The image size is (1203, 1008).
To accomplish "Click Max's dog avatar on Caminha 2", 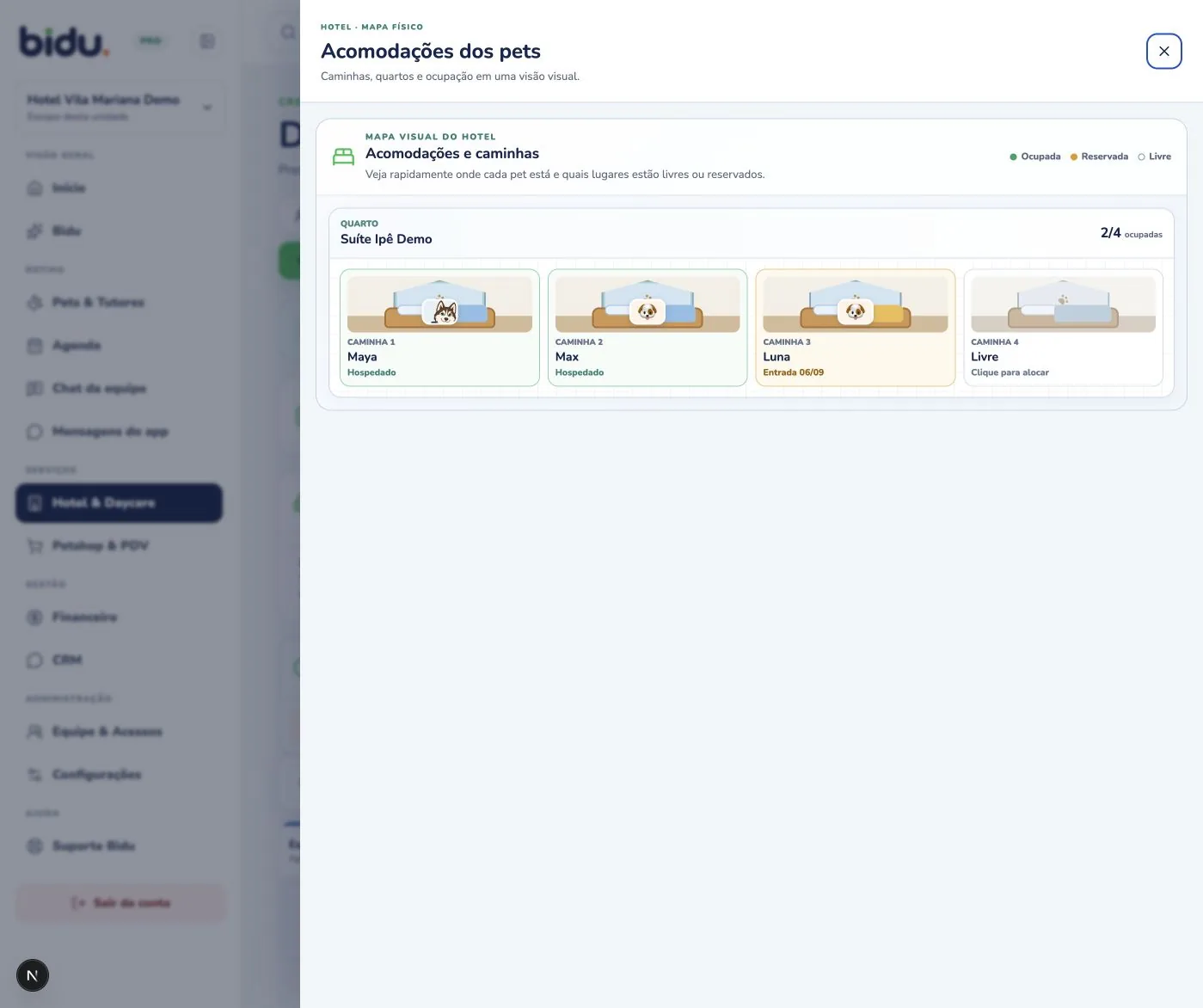I will [648, 311].
